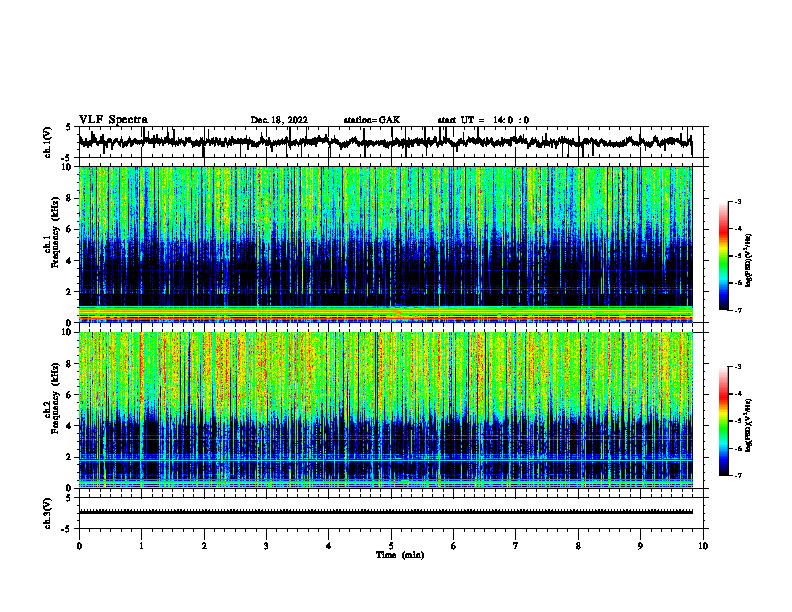
Task: Click the ch.2 spectrogram panel
Action: pos(385,410)
